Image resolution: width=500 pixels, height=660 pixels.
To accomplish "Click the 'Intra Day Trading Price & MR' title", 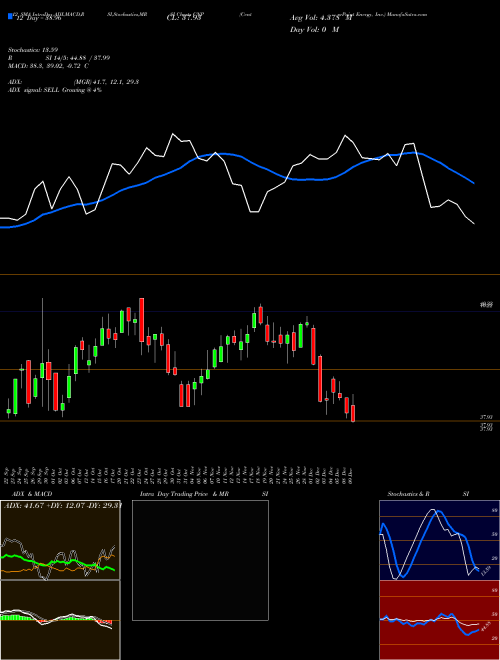I will 184,494.
